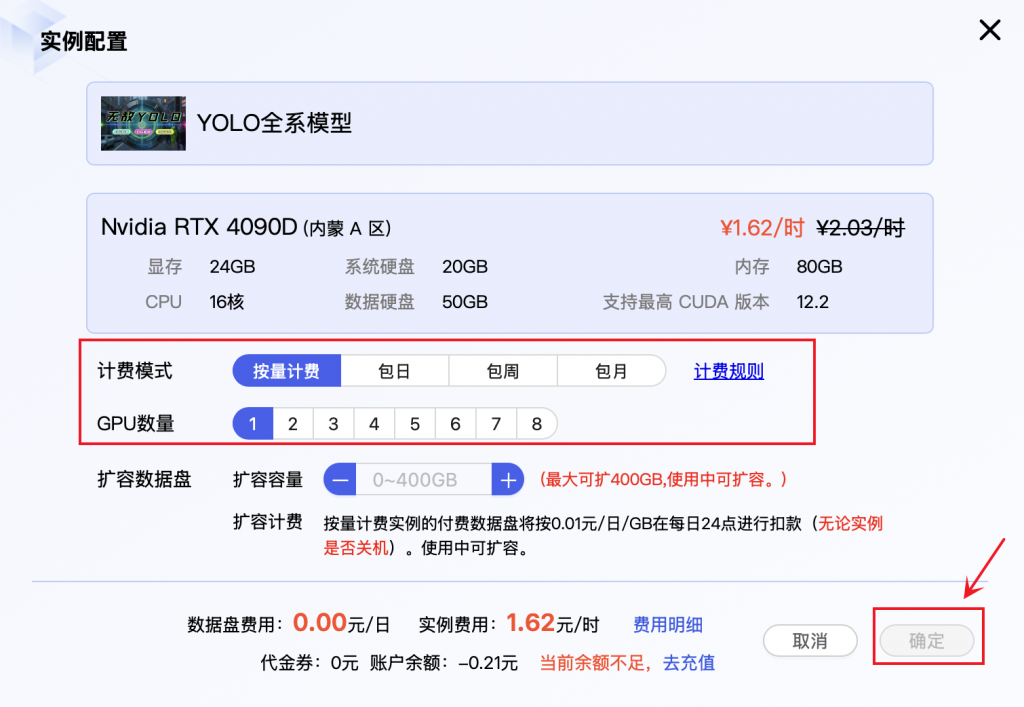Follow the 去充值 recharge link
The image size is (1024, 707).
tap(688, 663)
